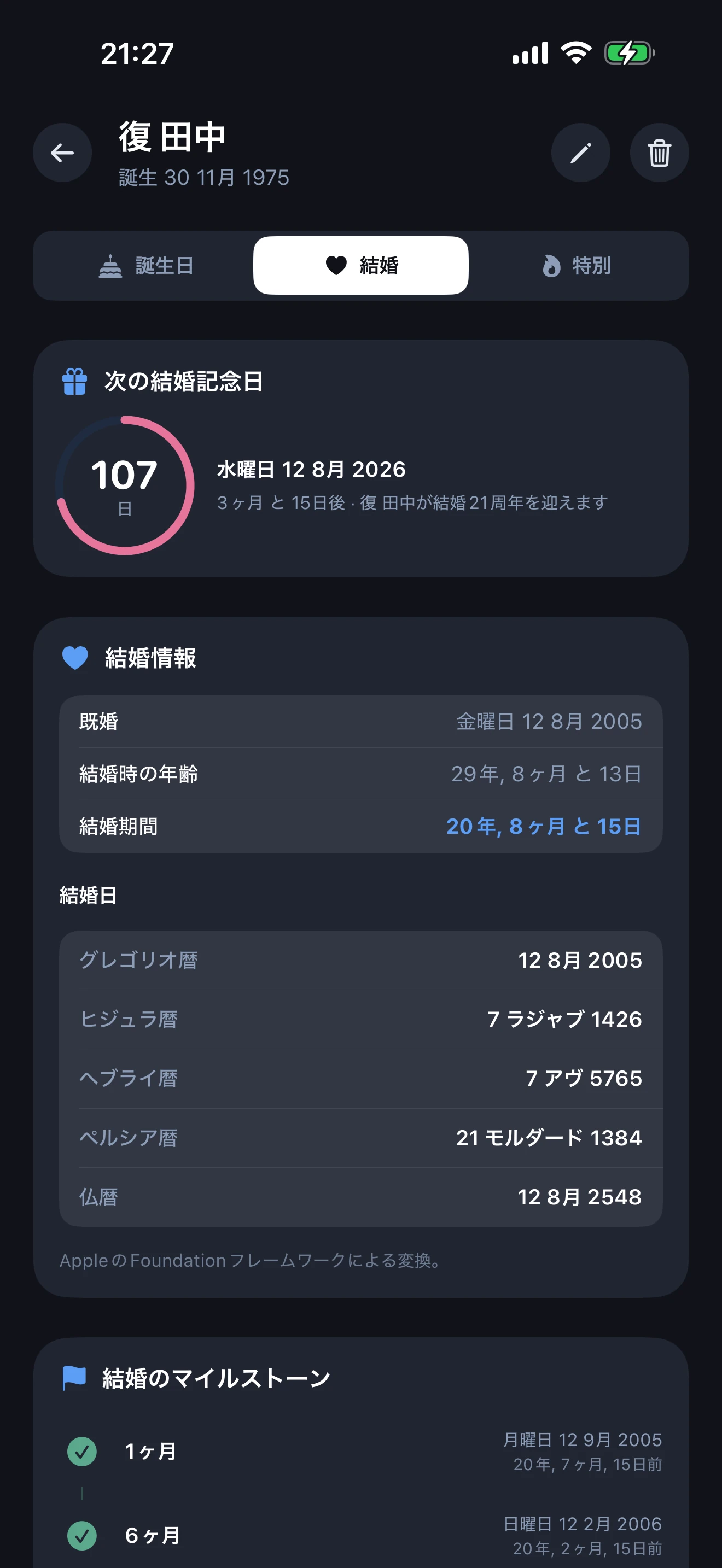Tap the green checkmark for 6ヶ月 milestone

point(82,1535)
